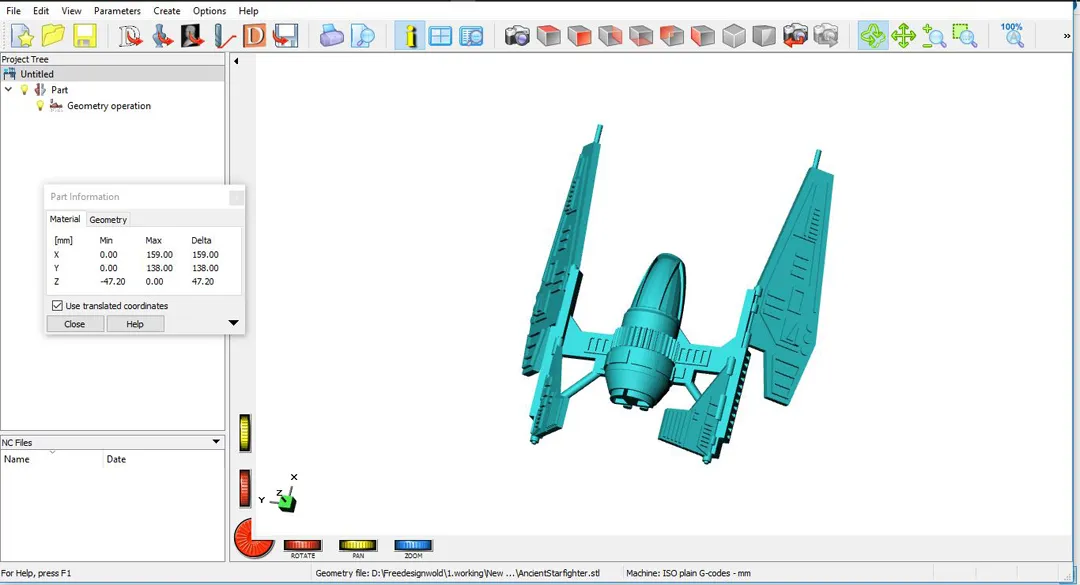
Task: Switch to the Material tab
Action: pos(65,219)
